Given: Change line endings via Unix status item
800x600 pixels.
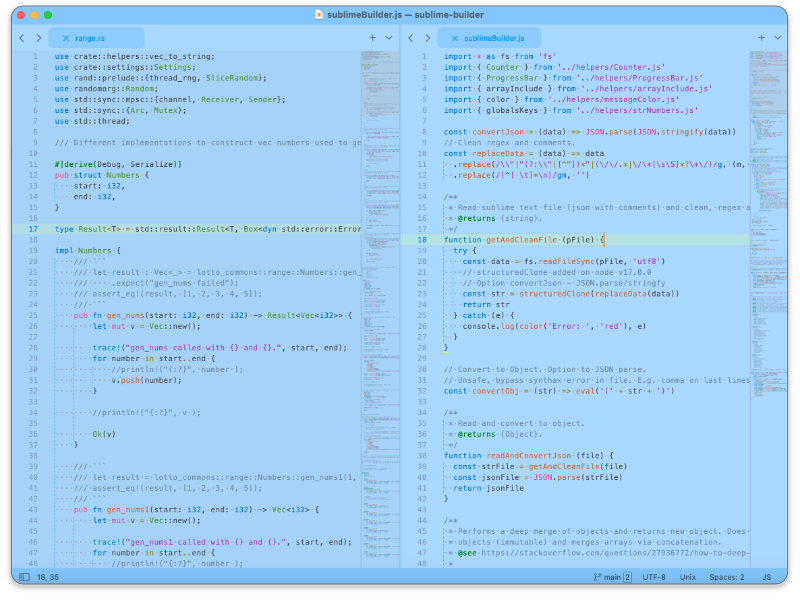Looking at the screenshot, I should [x=687, y=577].
